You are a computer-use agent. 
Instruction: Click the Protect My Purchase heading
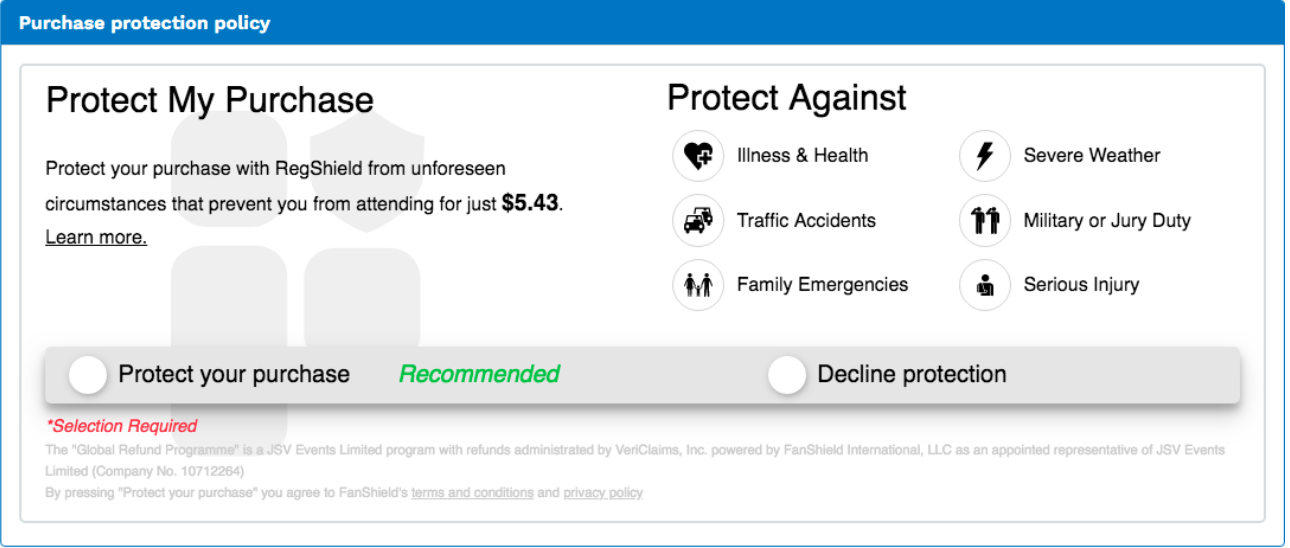pyautogui.click(x=210, y=100)
